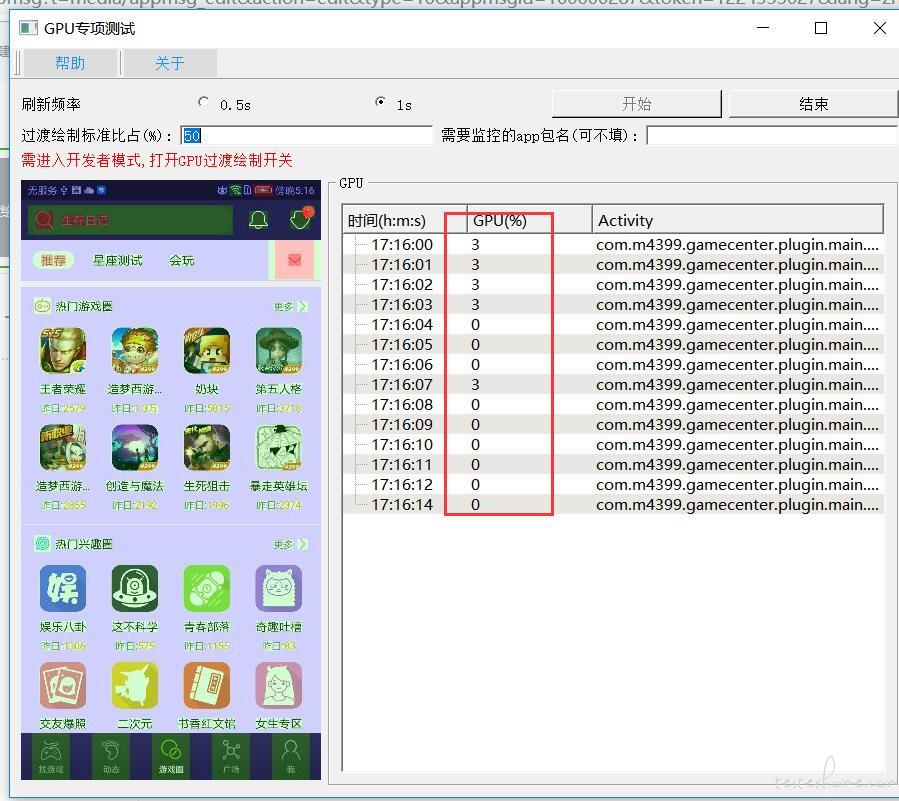Click the overdraw percentage input field

(x=306, y=135)
